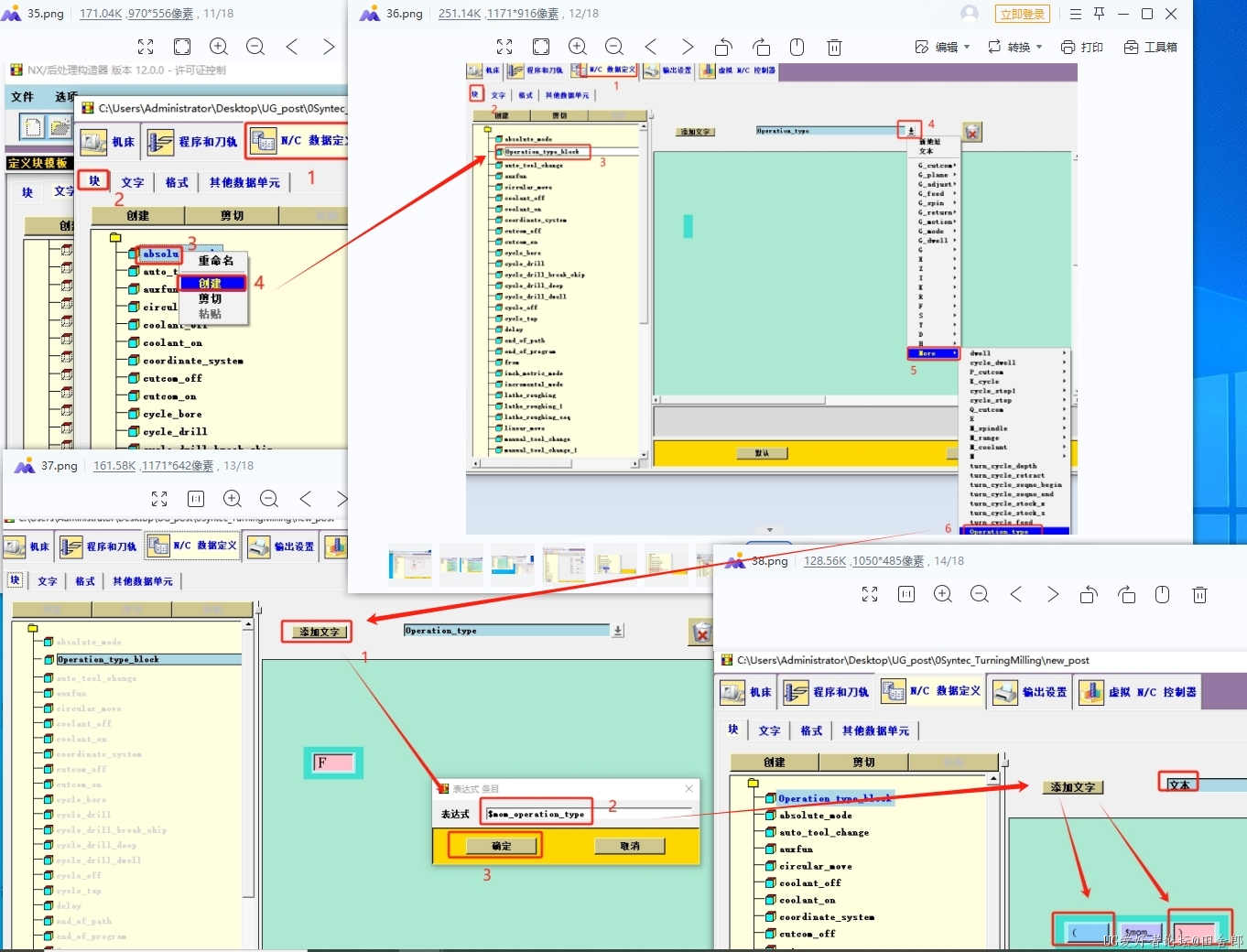Rotate 38.png clockwise
This screenshot has height=952, width=1247.
(x=1126, y=595)
